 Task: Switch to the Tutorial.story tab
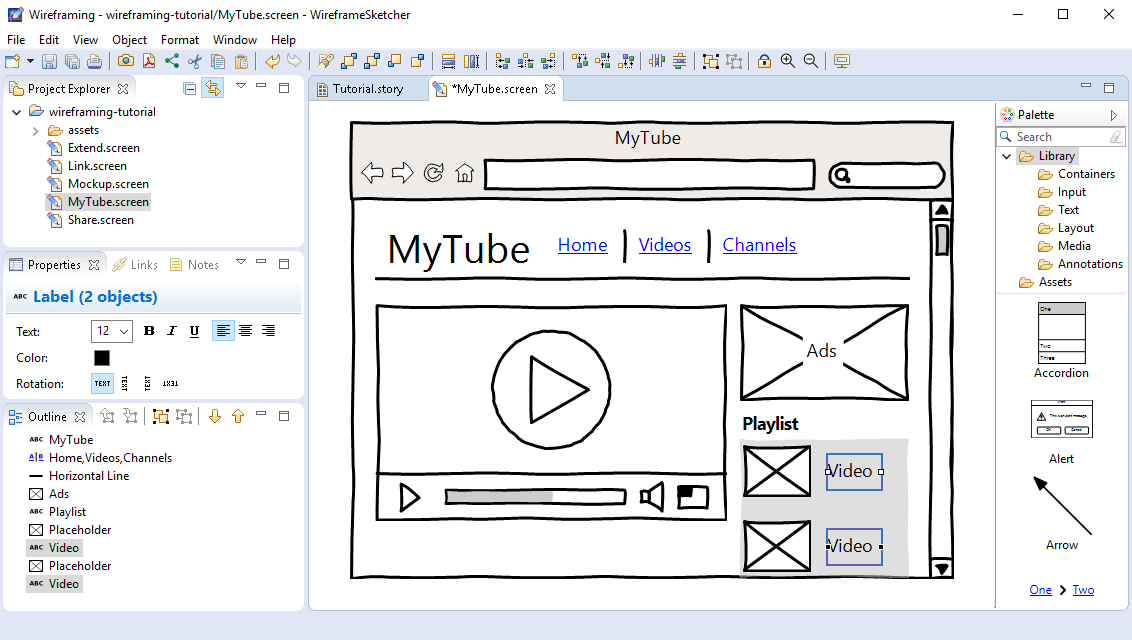[366, 88]
